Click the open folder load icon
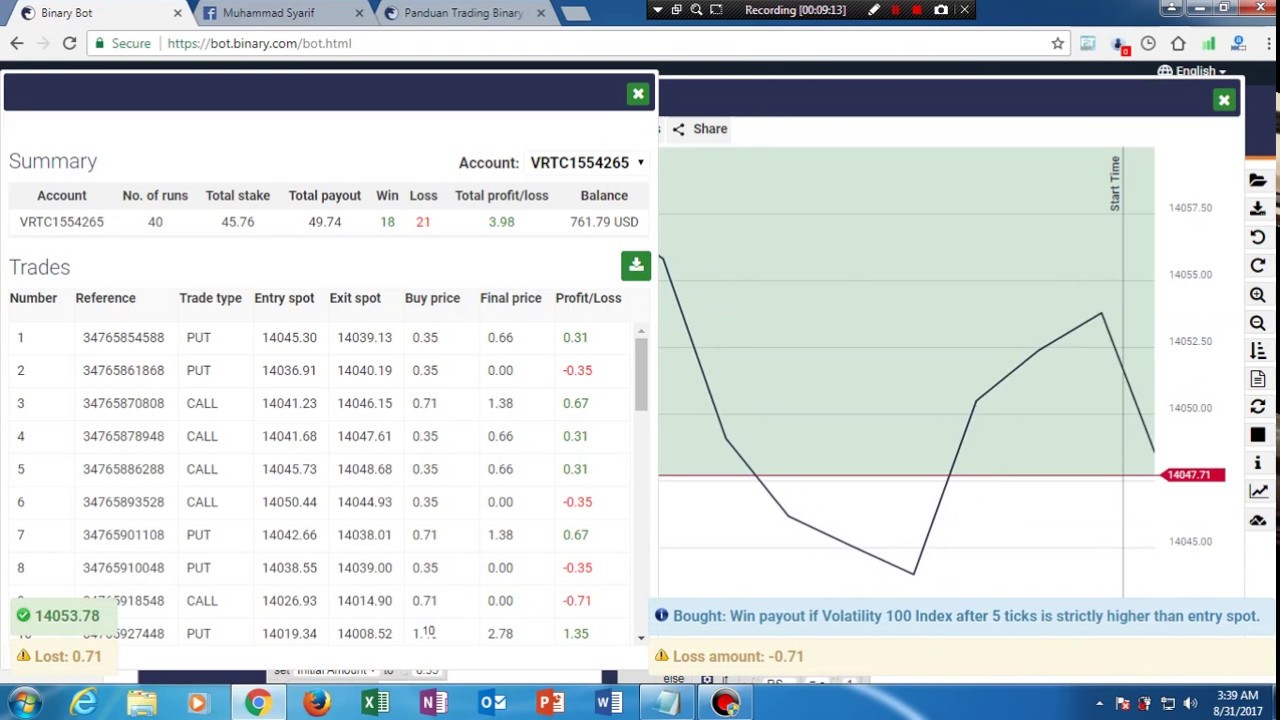Viewport: 1280px width, 720px height. (1258, 180)
